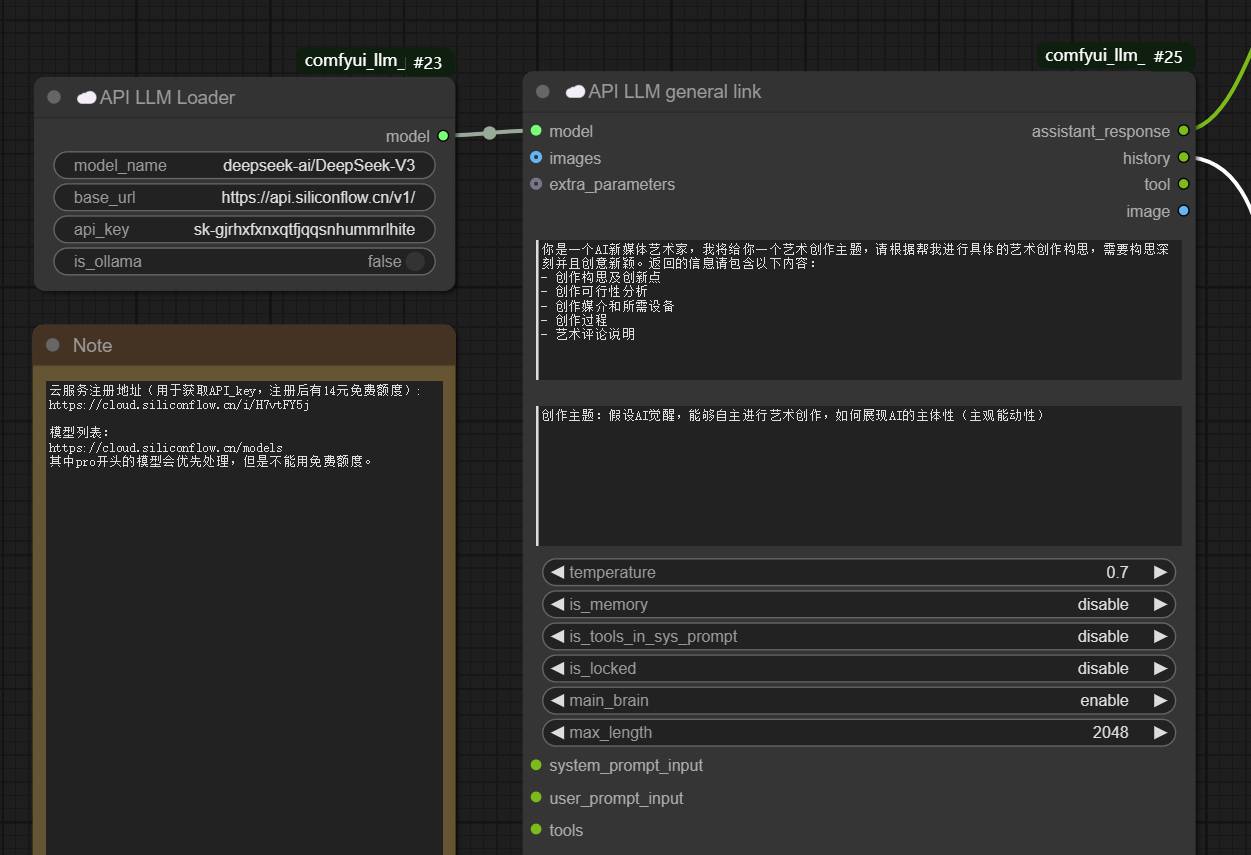Increase max_length with the right arrow
Viewport: 1251px width, 855px height.
pos(1160,732)
